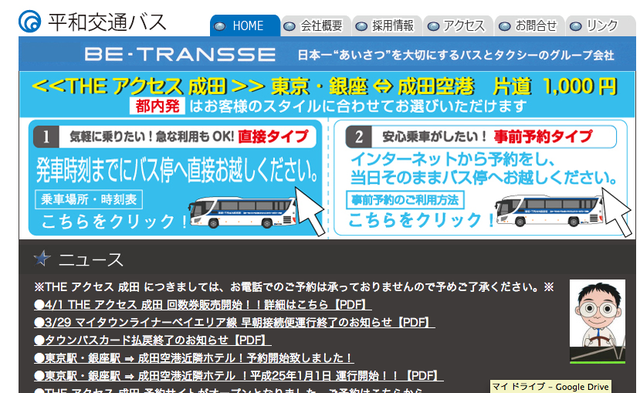Click the 事前予約タイプ red heading text
This screenshot has width=640, height=393.
543,137
